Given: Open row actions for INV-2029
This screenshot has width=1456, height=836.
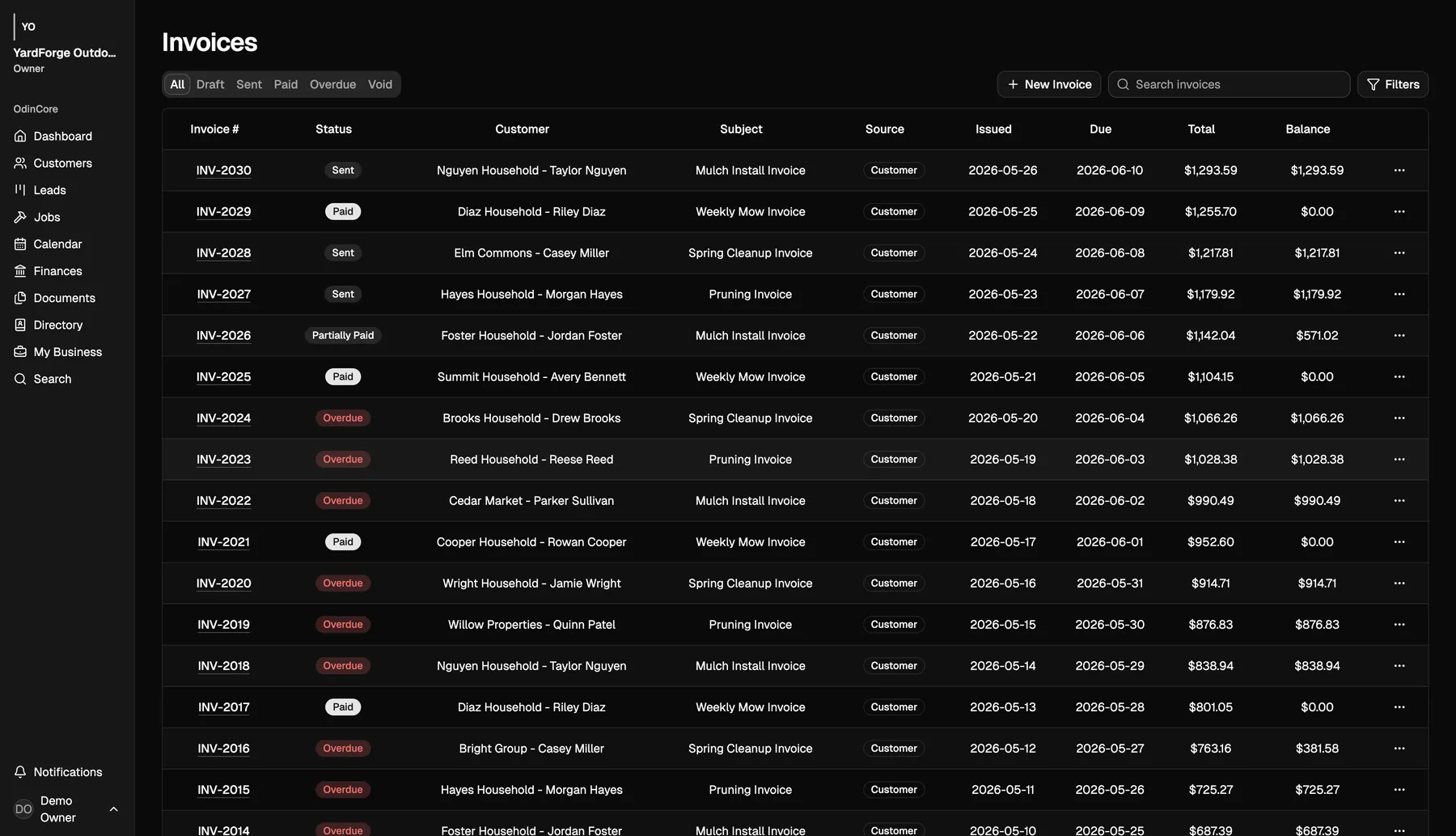Looking at the screenshot, I should [x=1399, y=211].
